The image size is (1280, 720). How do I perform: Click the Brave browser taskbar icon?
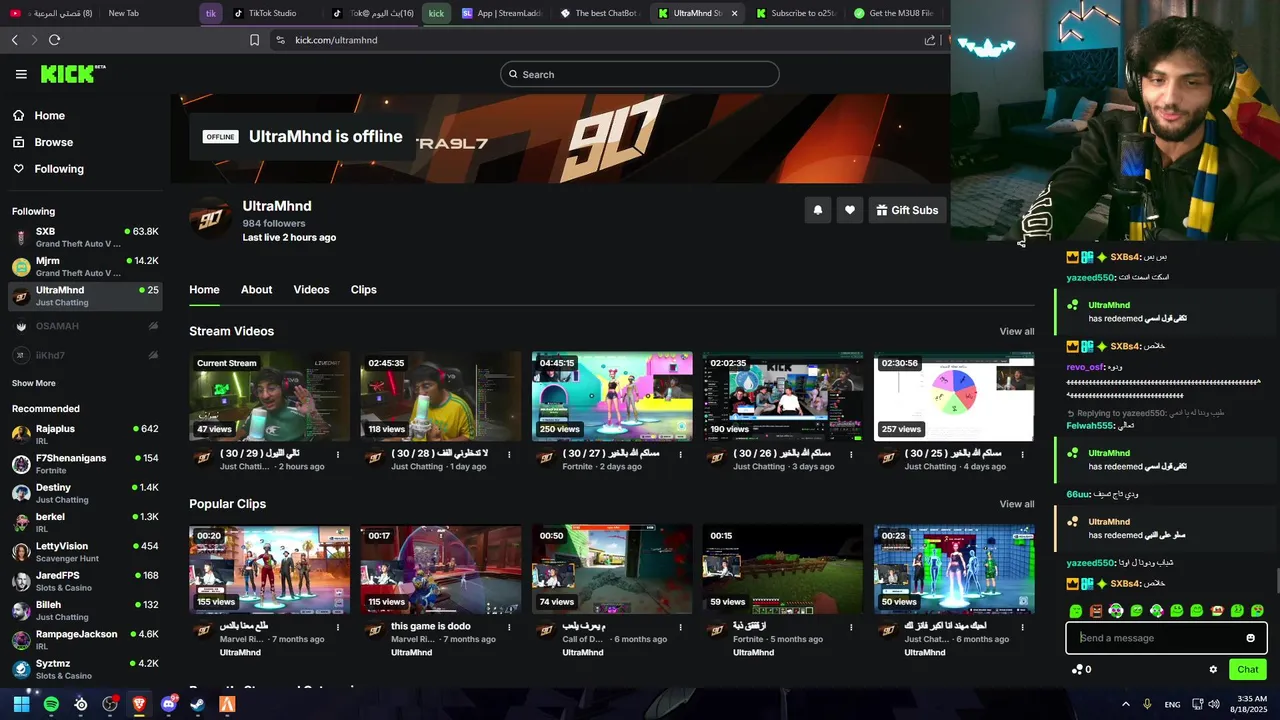point(139,704)
